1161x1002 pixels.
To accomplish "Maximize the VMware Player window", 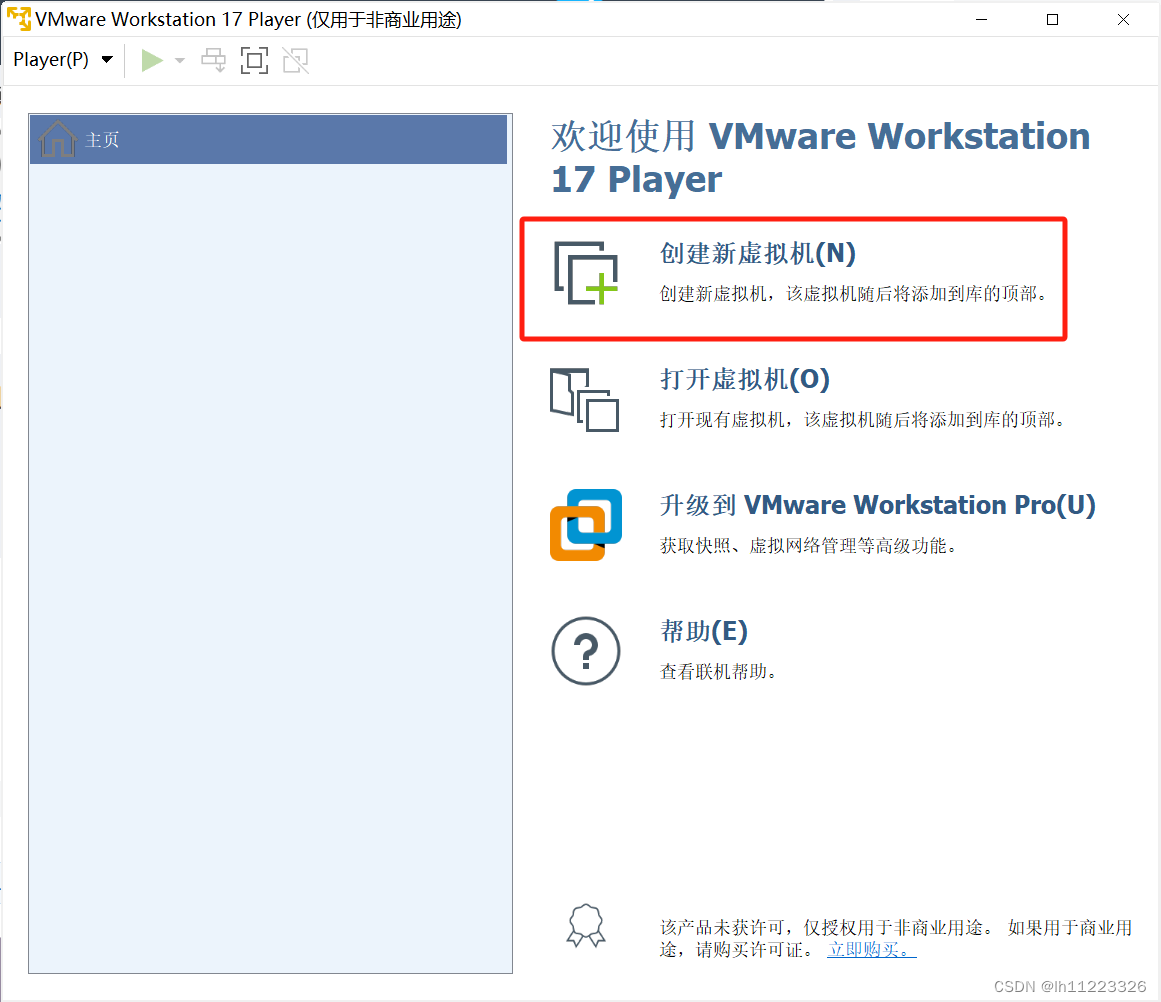I will click(x=1052, y=19).
